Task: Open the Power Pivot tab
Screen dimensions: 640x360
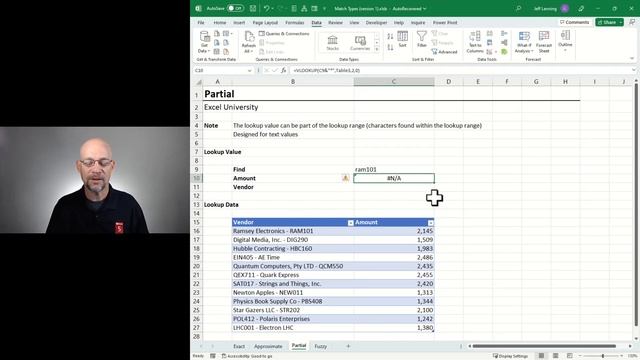Action: 445,22
